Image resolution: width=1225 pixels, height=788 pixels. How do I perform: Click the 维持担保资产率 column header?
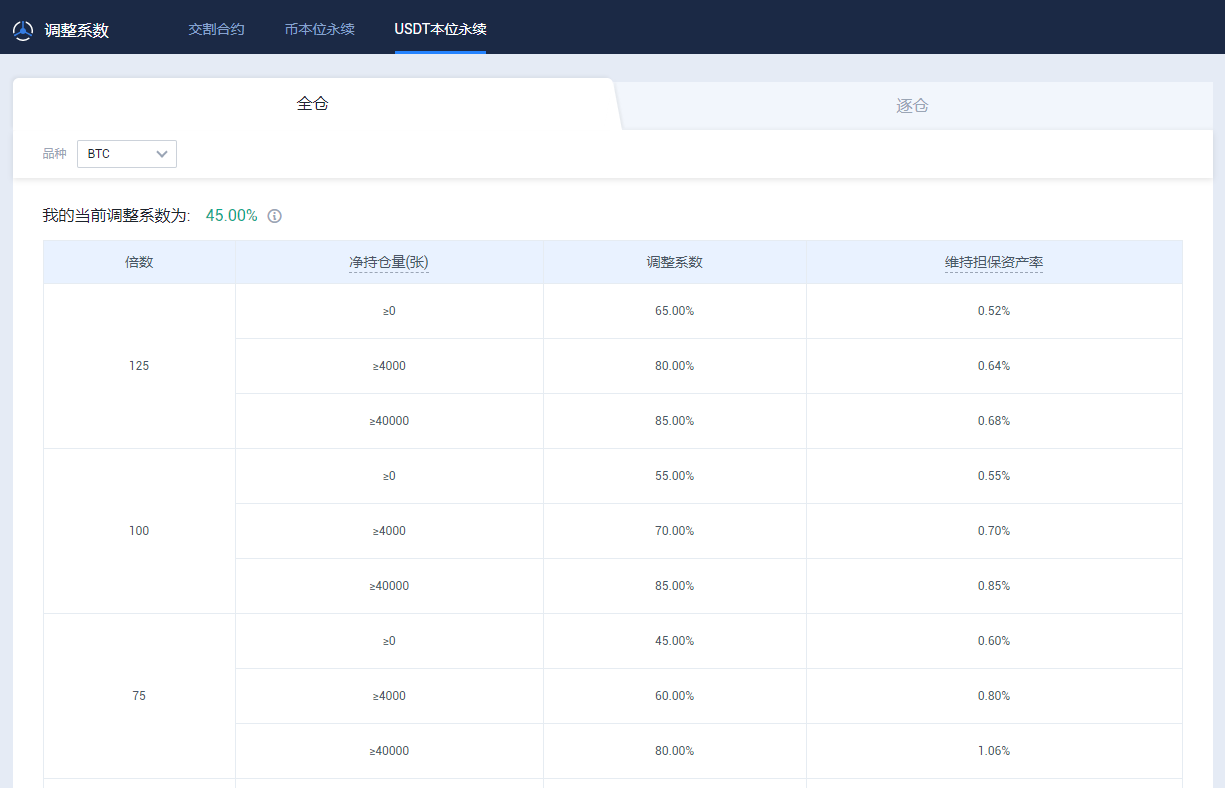pyautogui.click(x=994, y=262)
